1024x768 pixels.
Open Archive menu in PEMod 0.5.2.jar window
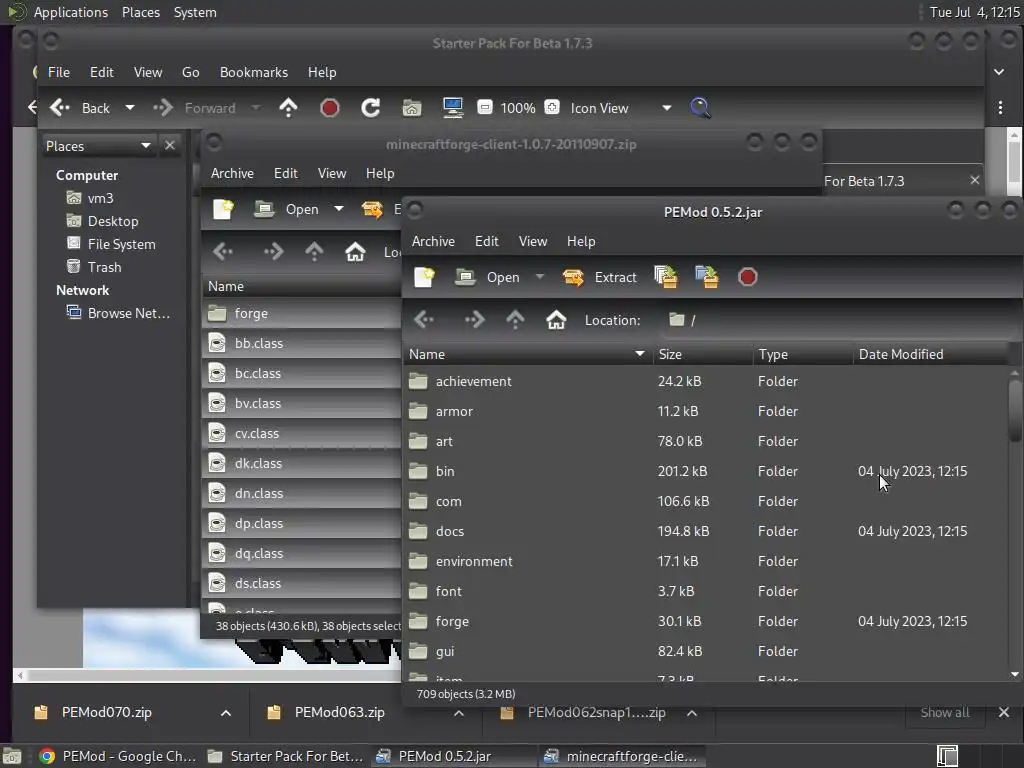tap(433, 241)
